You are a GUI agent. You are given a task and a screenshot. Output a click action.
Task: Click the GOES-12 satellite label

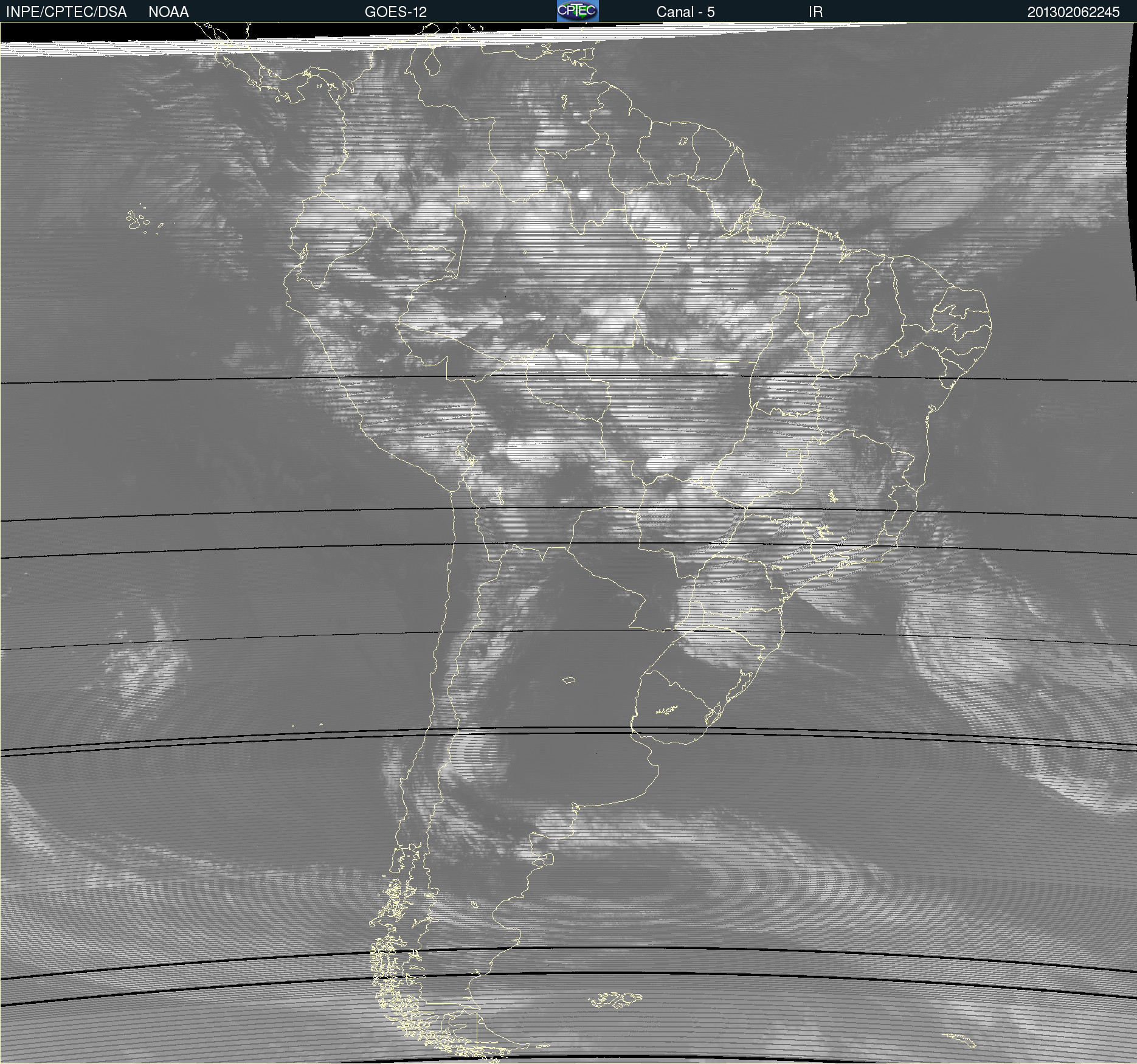[396, 12]
